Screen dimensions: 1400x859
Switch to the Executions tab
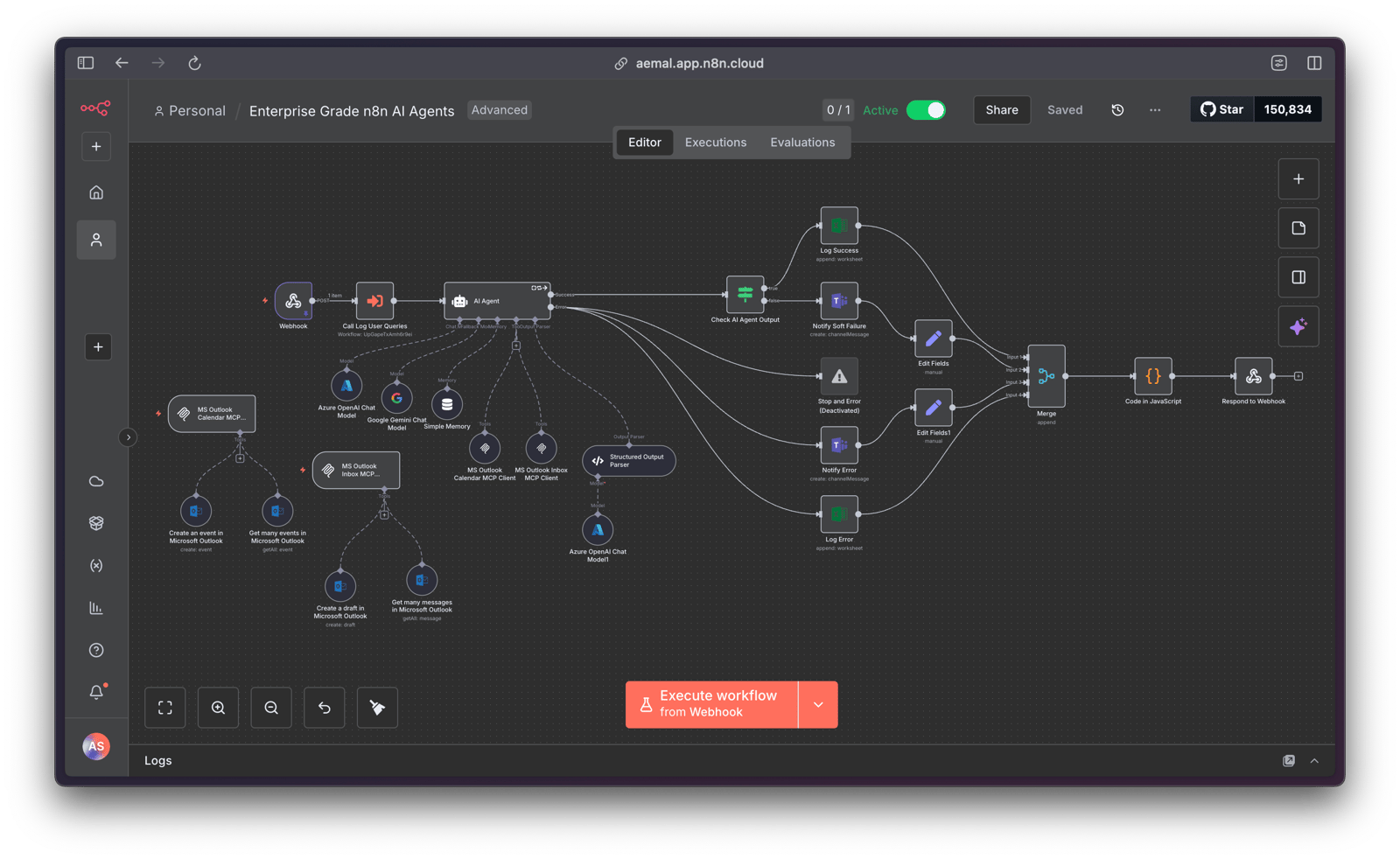(x=715, y=143)
